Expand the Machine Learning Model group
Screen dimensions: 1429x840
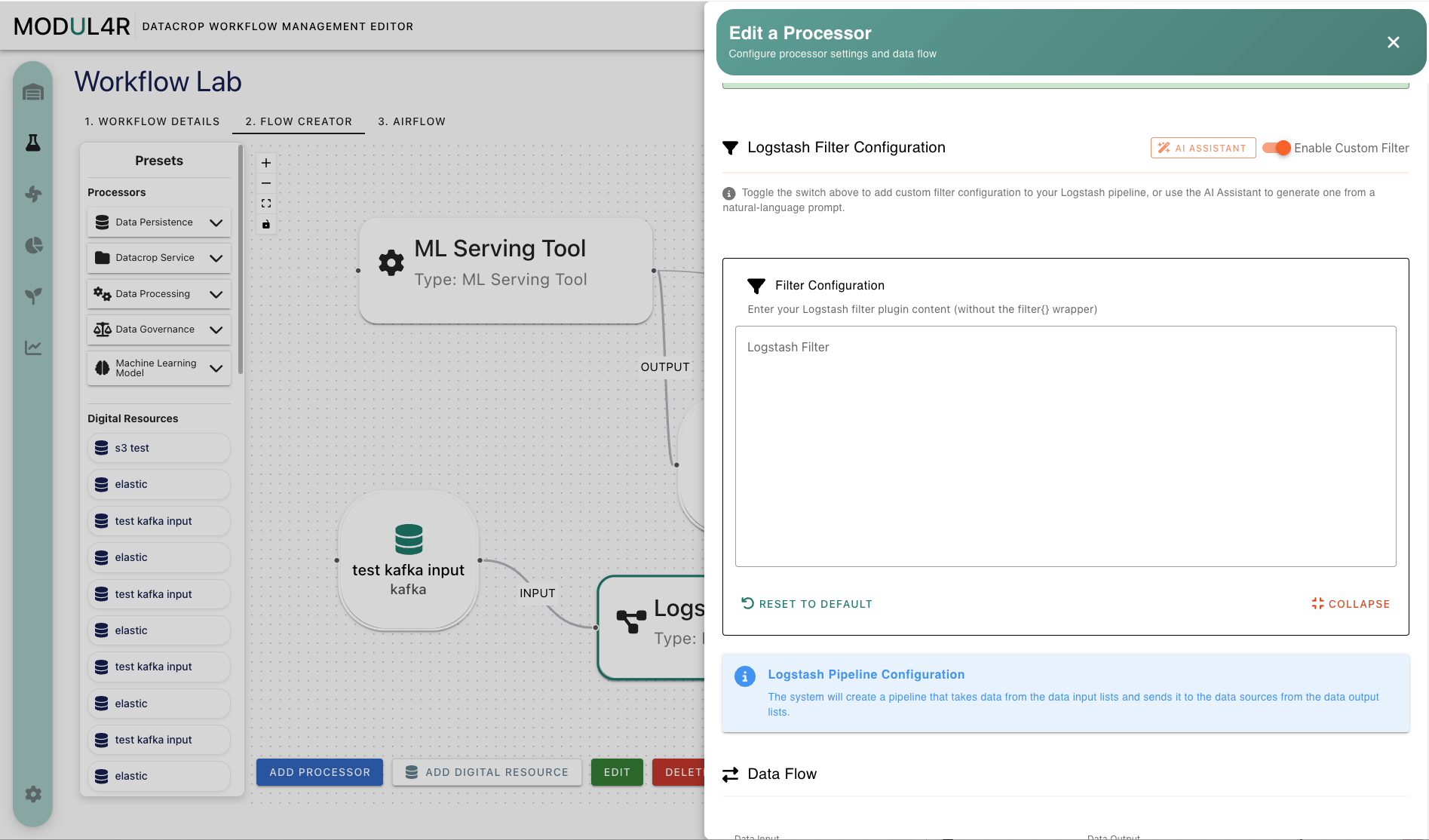159,368
